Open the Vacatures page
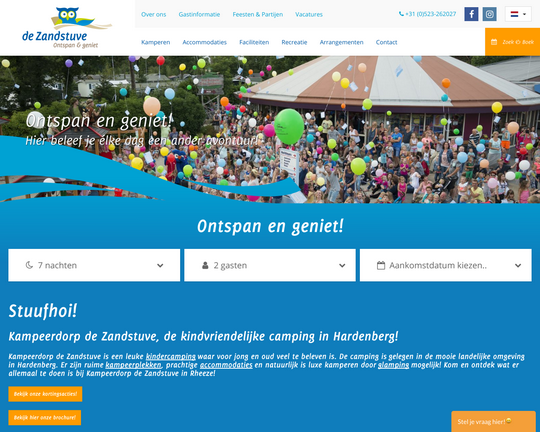The width and height of the screenshot is (540, 432). tap(309, 14)
